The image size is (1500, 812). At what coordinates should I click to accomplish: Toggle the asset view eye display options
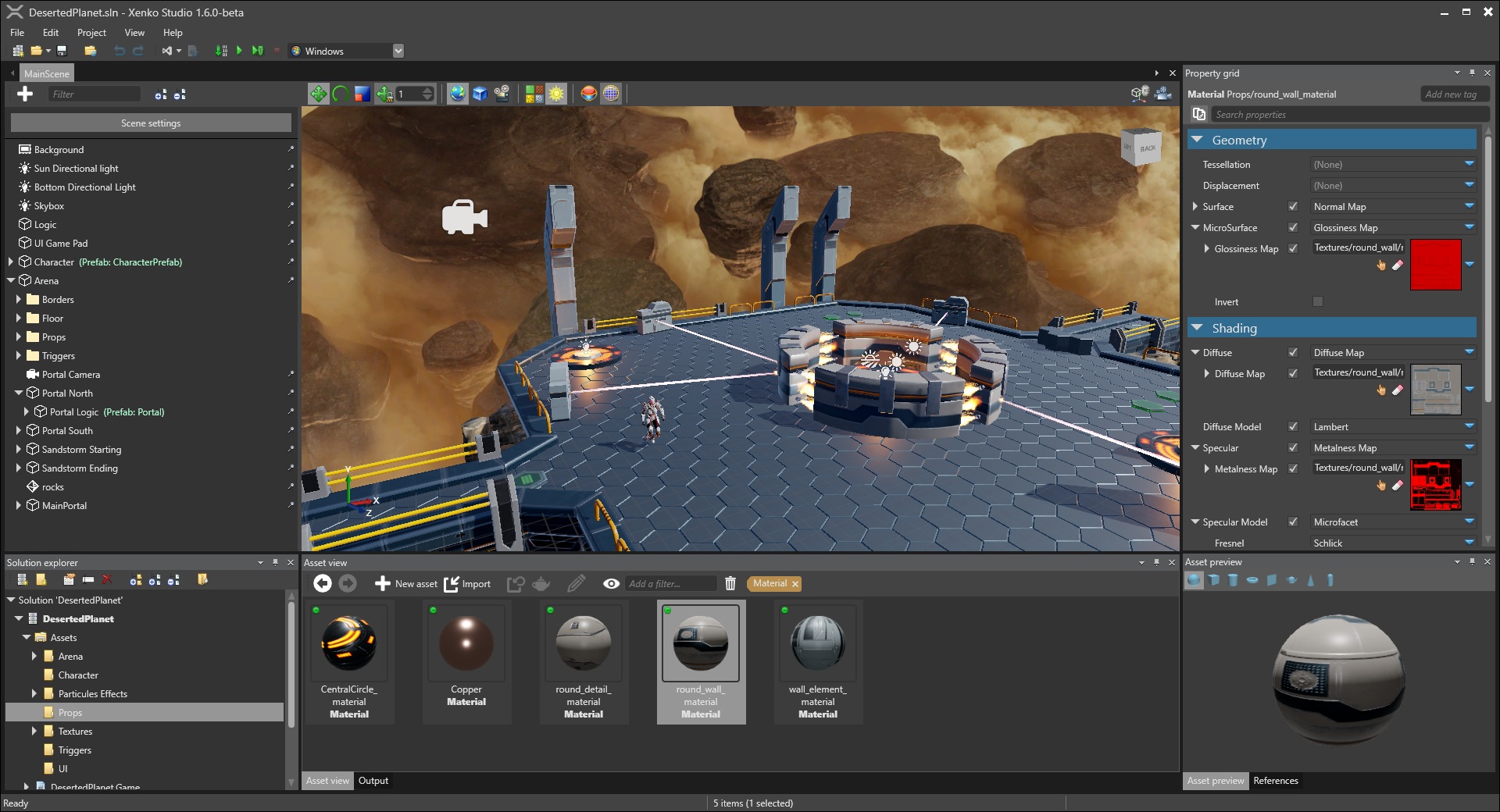(x=611, y=584)
